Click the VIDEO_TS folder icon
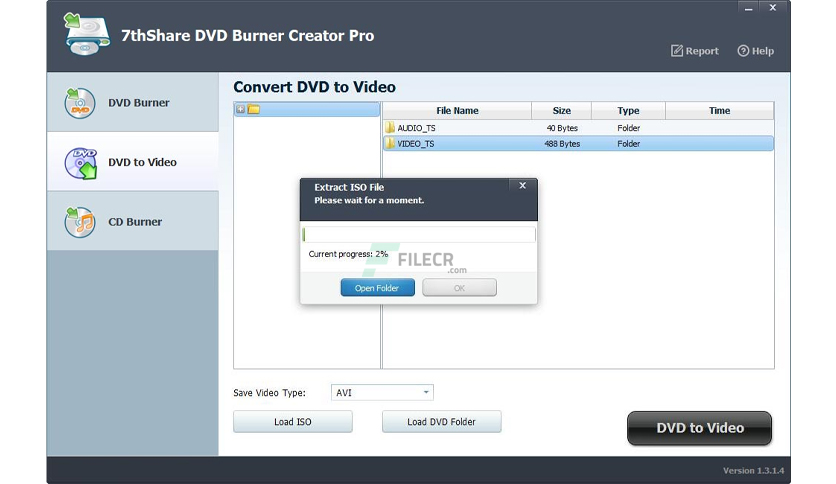This screenshot has height=484, width=836. pyautogui.click(x=390, y=143)
